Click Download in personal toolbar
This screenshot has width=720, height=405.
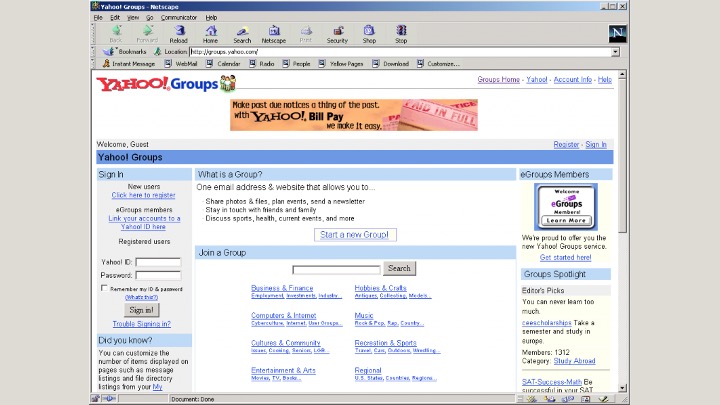pos(391,64)
